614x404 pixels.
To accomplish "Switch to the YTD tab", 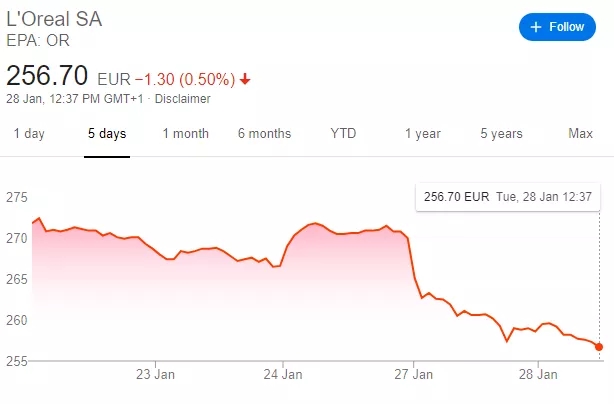I will click(343, 133).
